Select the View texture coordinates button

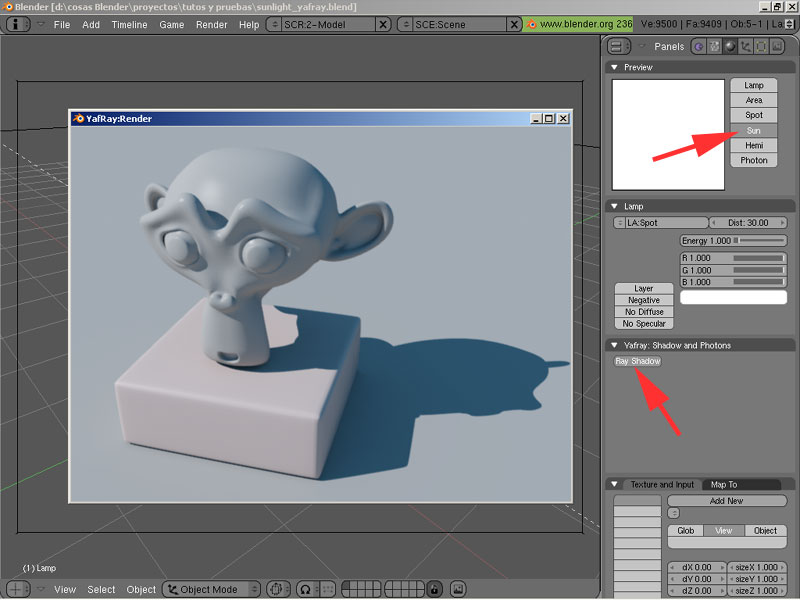(x=723, y=531)
